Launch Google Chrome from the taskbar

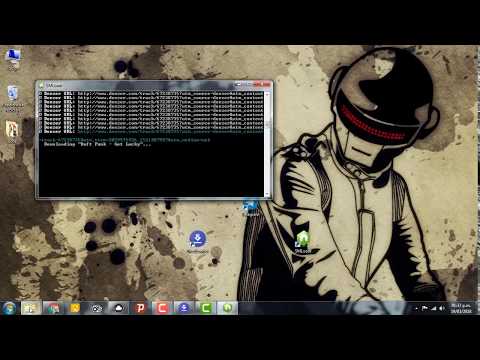click(x=53, y=308)
